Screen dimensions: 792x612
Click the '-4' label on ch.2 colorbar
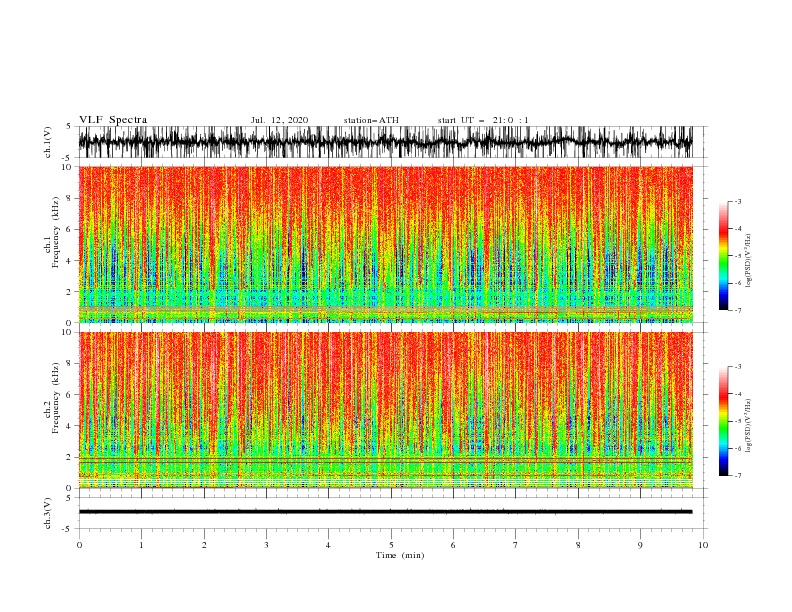click(x=738, y=394)
